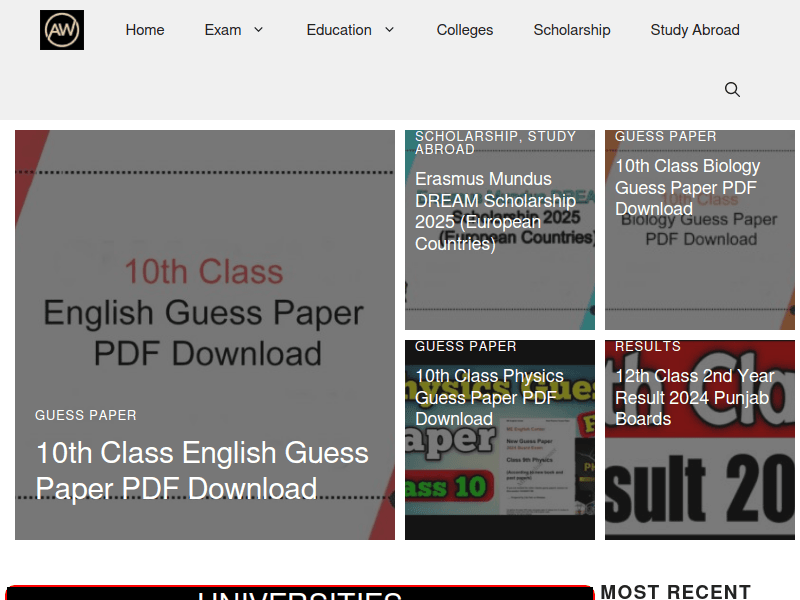Open the search magnifier icon
Screen dimensions: 800x600
(x=732, y=90)
